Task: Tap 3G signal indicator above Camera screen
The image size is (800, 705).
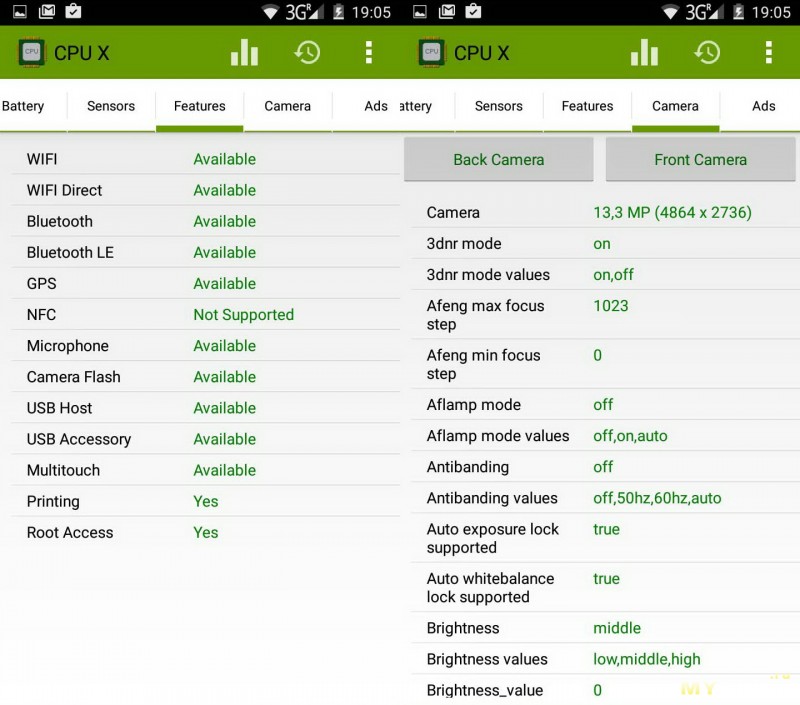Action: click(x=704, y=12)
